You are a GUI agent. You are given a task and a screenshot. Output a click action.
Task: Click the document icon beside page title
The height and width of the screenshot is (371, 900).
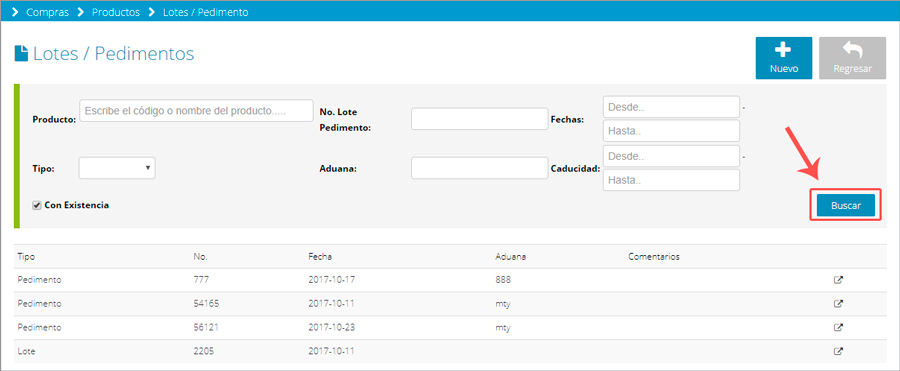21,53
